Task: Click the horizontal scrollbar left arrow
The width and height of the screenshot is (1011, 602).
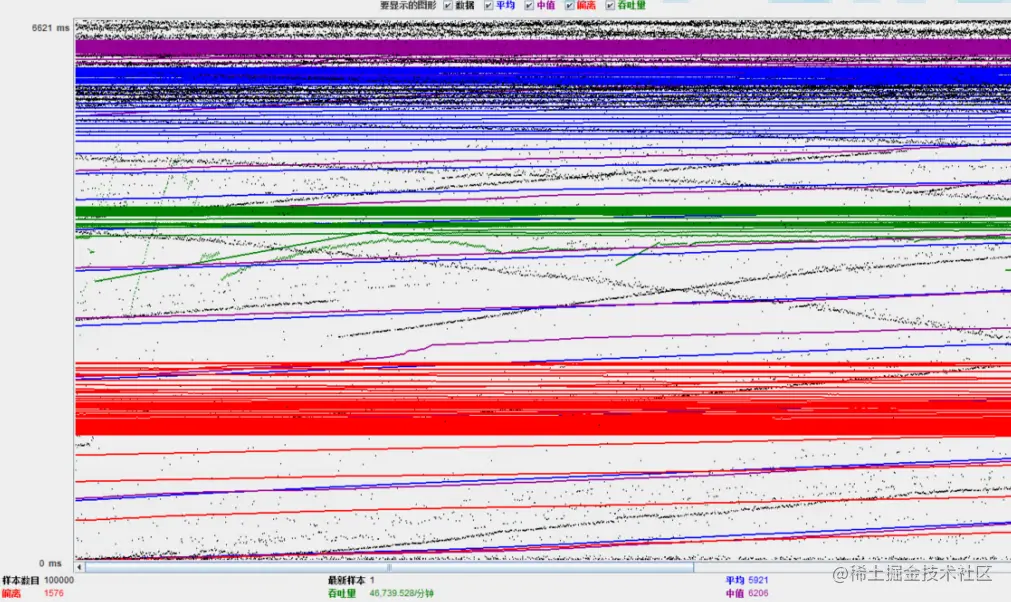Action: (79, 567)
